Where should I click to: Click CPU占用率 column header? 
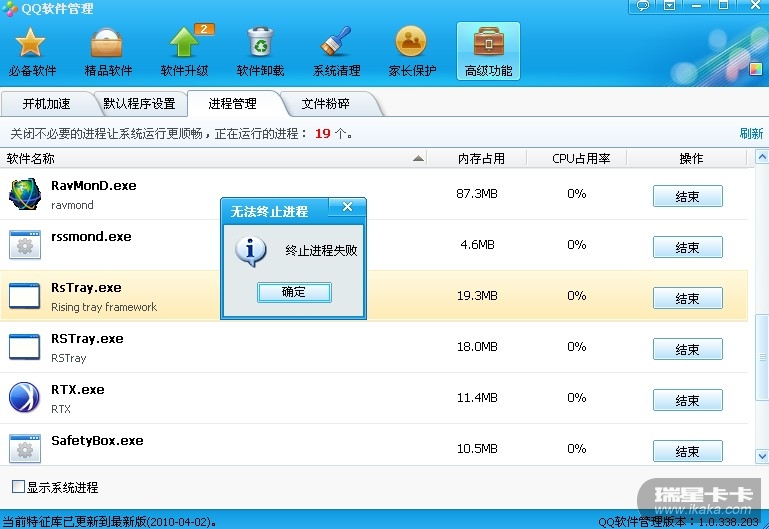point(581,158)
